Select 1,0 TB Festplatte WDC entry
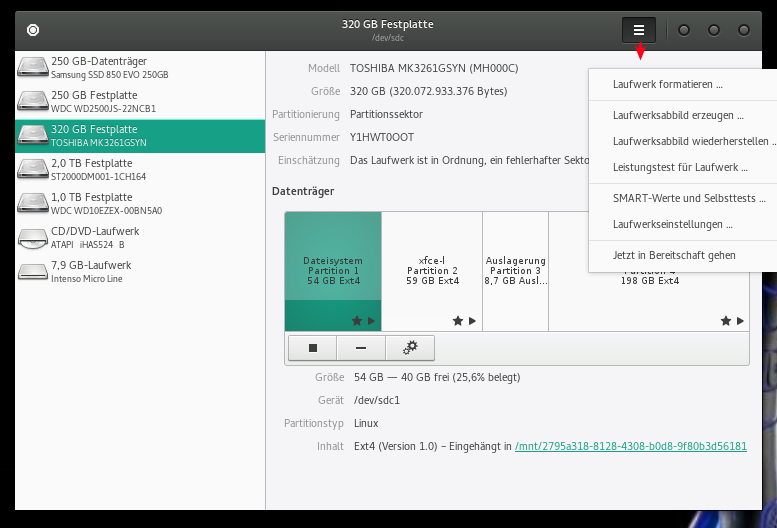The width and height of the screenshot is (777, 528). [140, 203]
